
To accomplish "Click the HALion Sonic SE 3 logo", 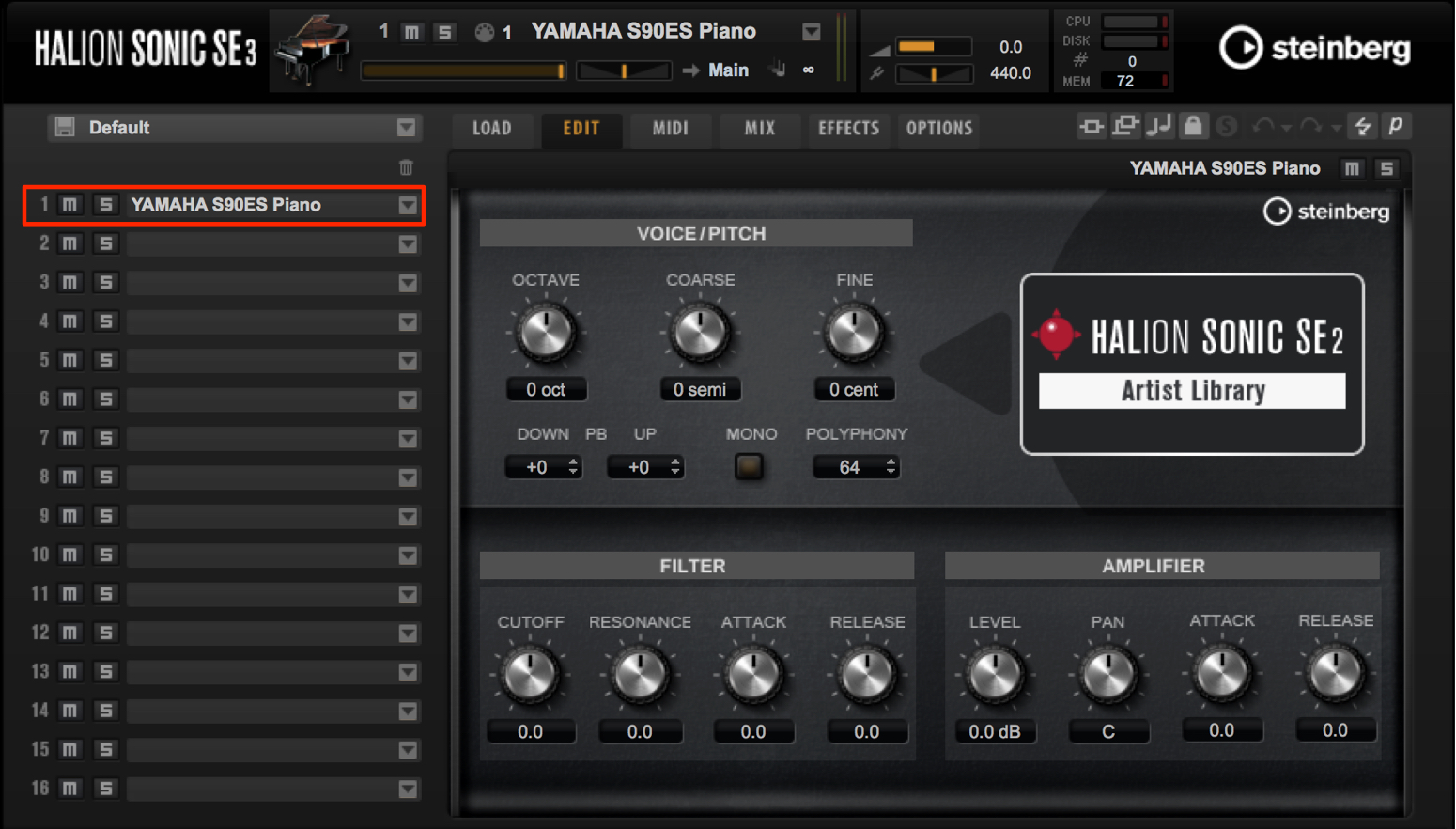I will tap(145, 49).
